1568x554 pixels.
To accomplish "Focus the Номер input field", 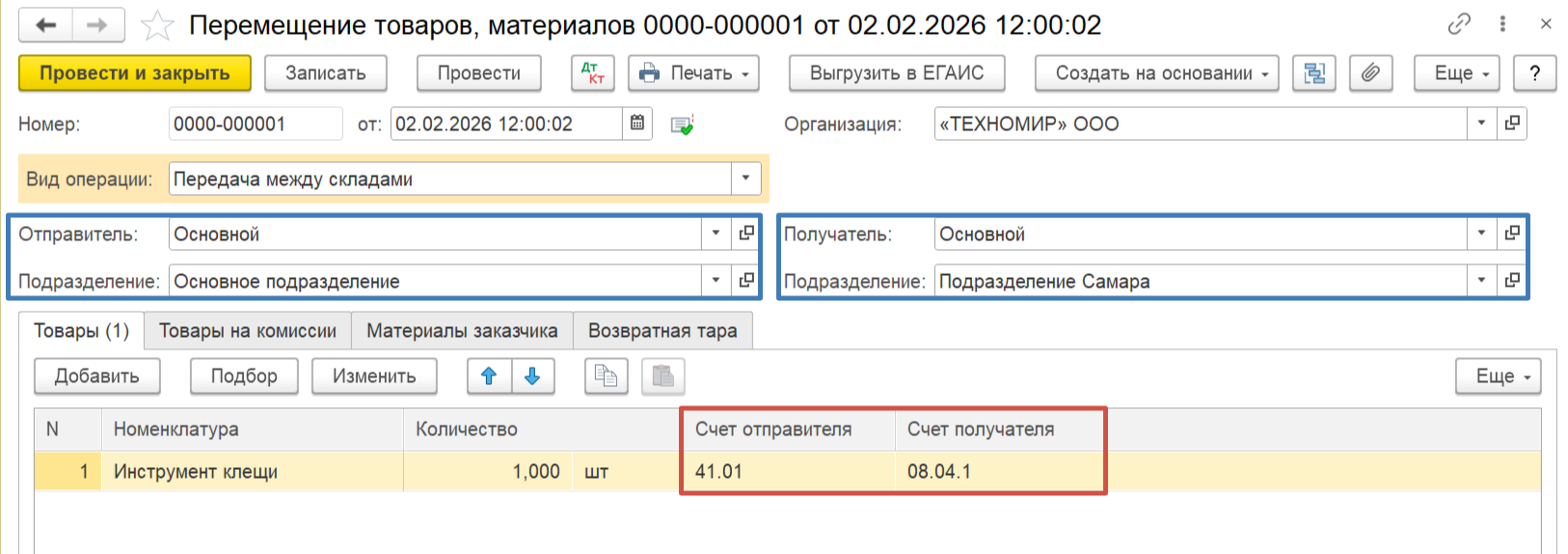I will click(x=256, y=124).
